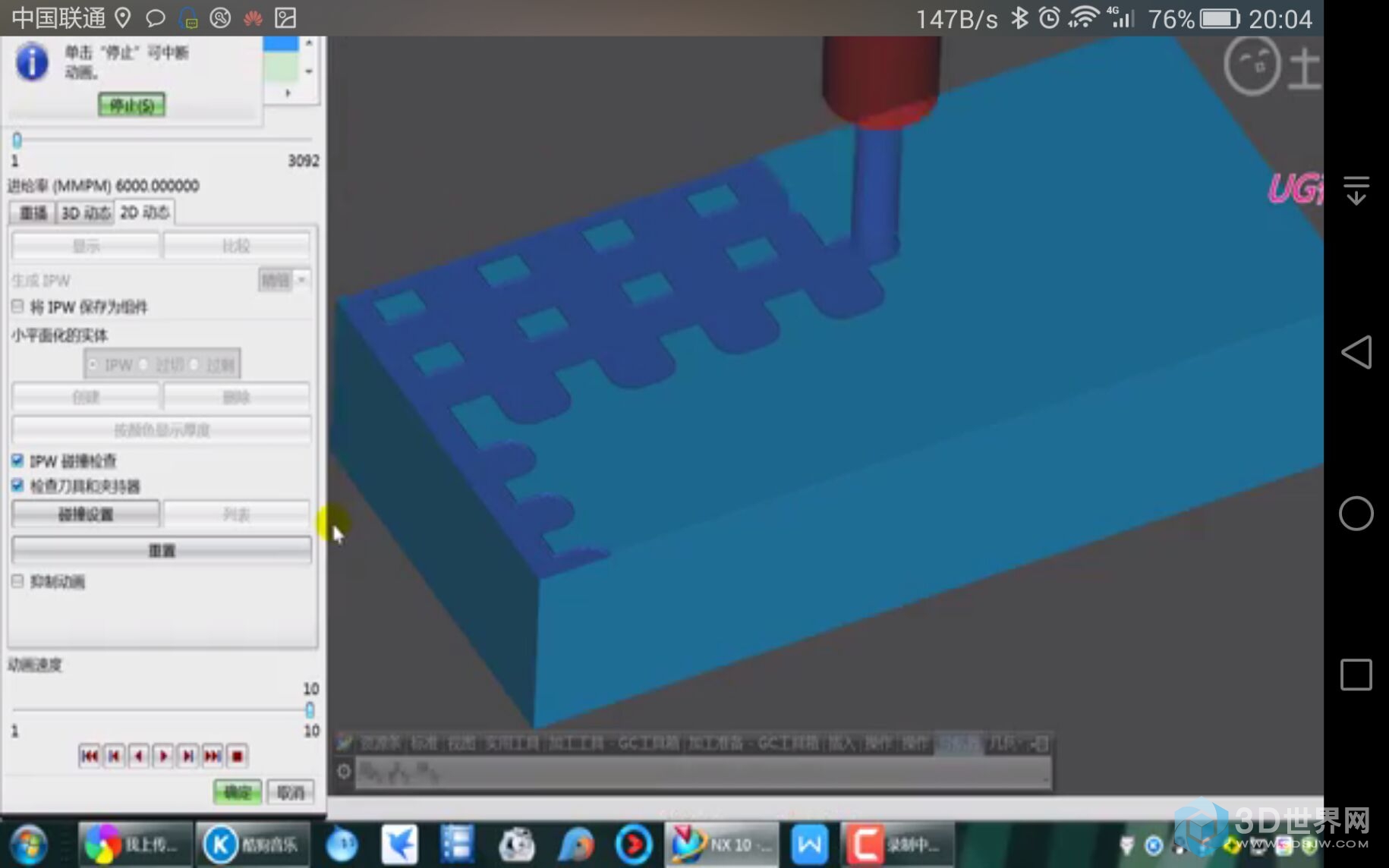Step the animation one move forward
The width and height of the screenshot is (1389, 868).
(187, 756)
